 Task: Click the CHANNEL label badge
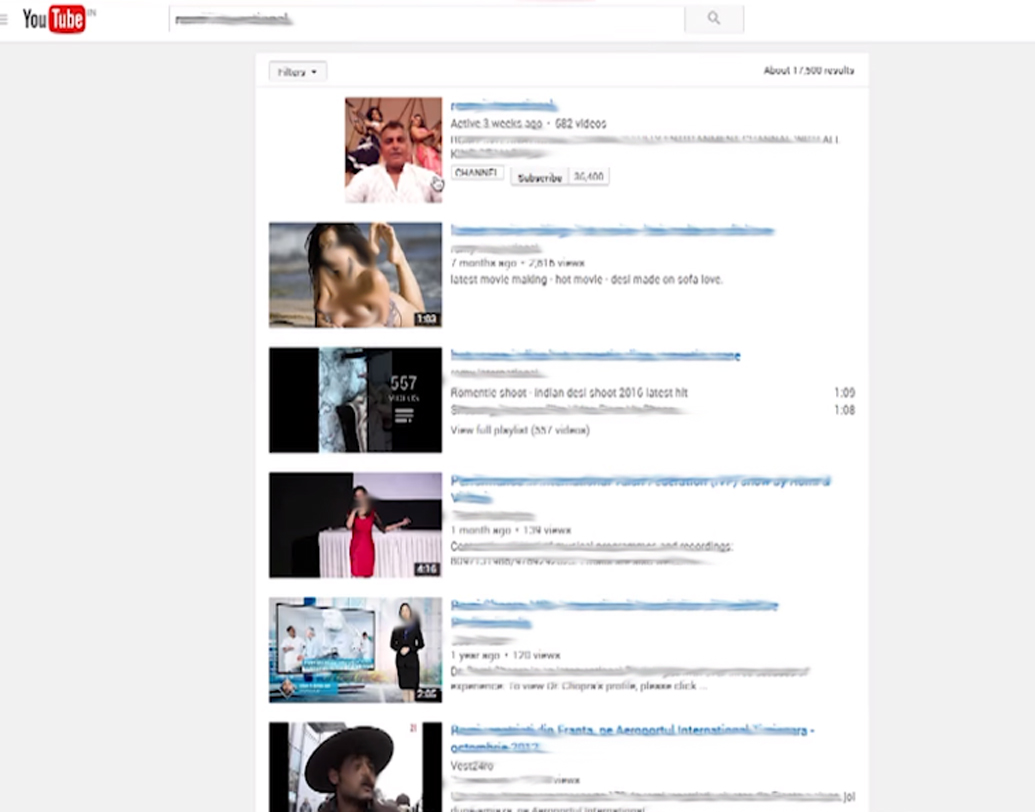pos(476,173)
